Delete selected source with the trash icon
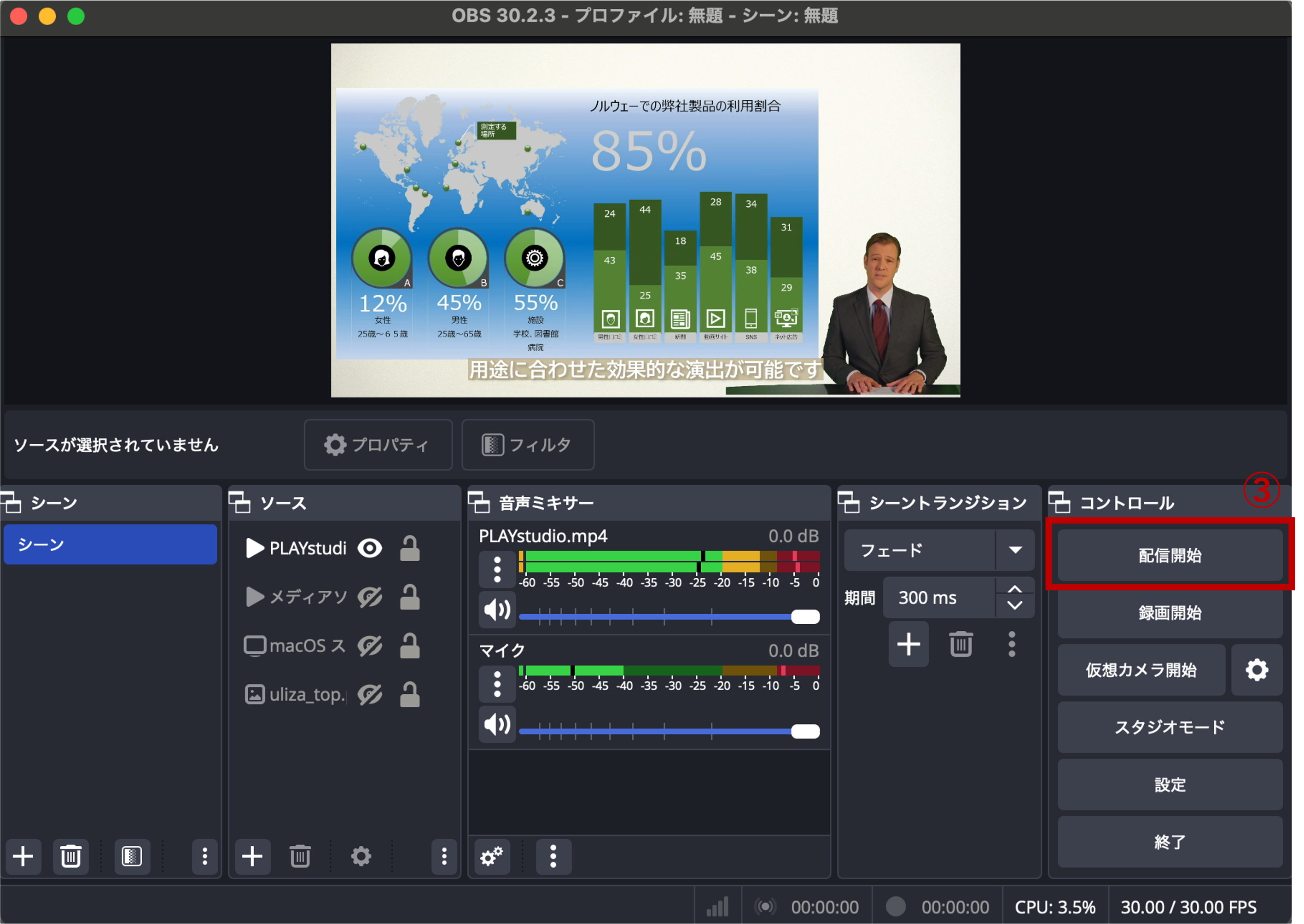This screenshot has height=924, width=1304. [x=300, y=856]
